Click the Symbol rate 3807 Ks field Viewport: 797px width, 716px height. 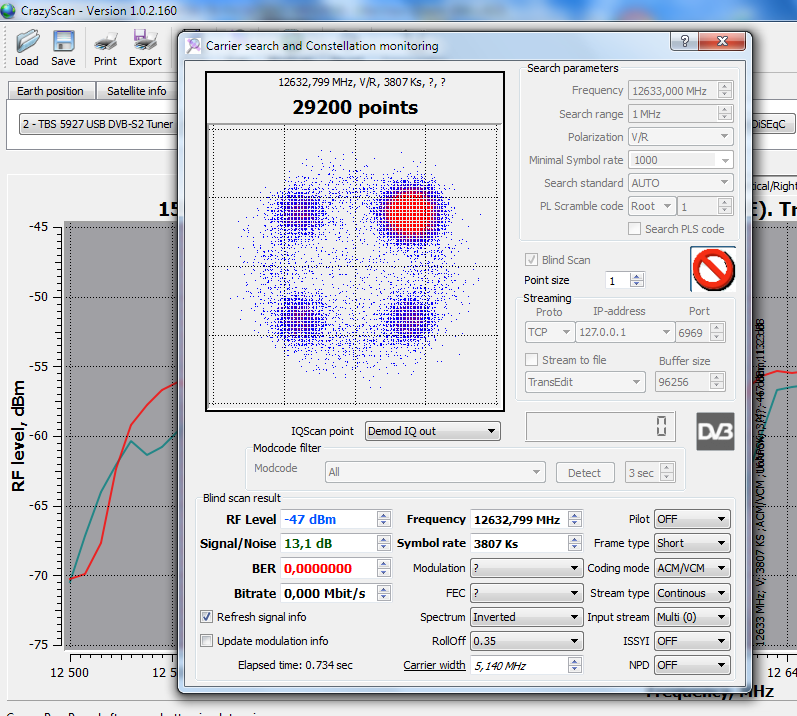click(x=526, y=543)
